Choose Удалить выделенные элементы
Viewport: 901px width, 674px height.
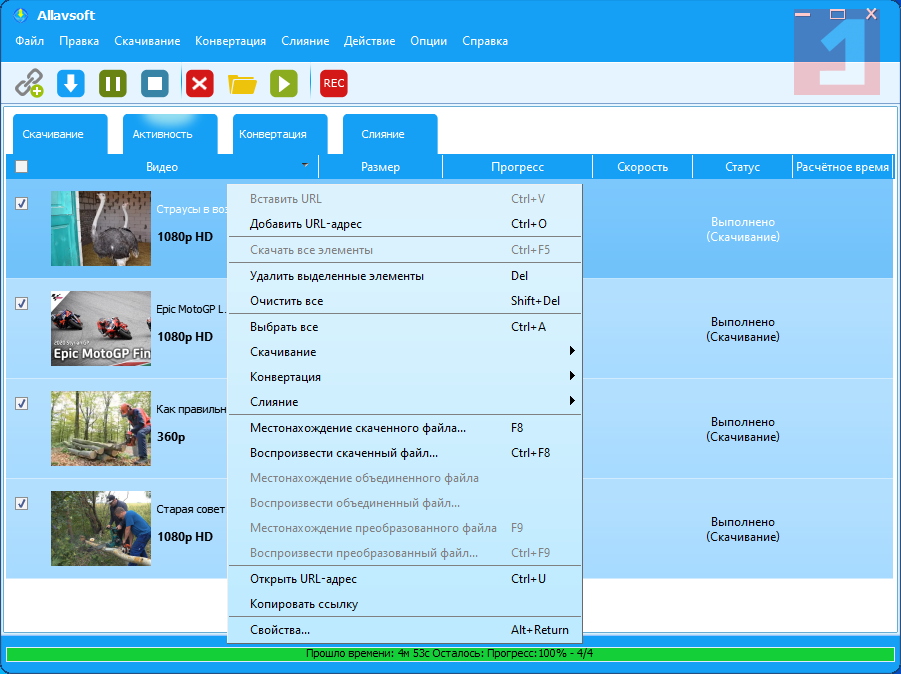pos(405,276)
